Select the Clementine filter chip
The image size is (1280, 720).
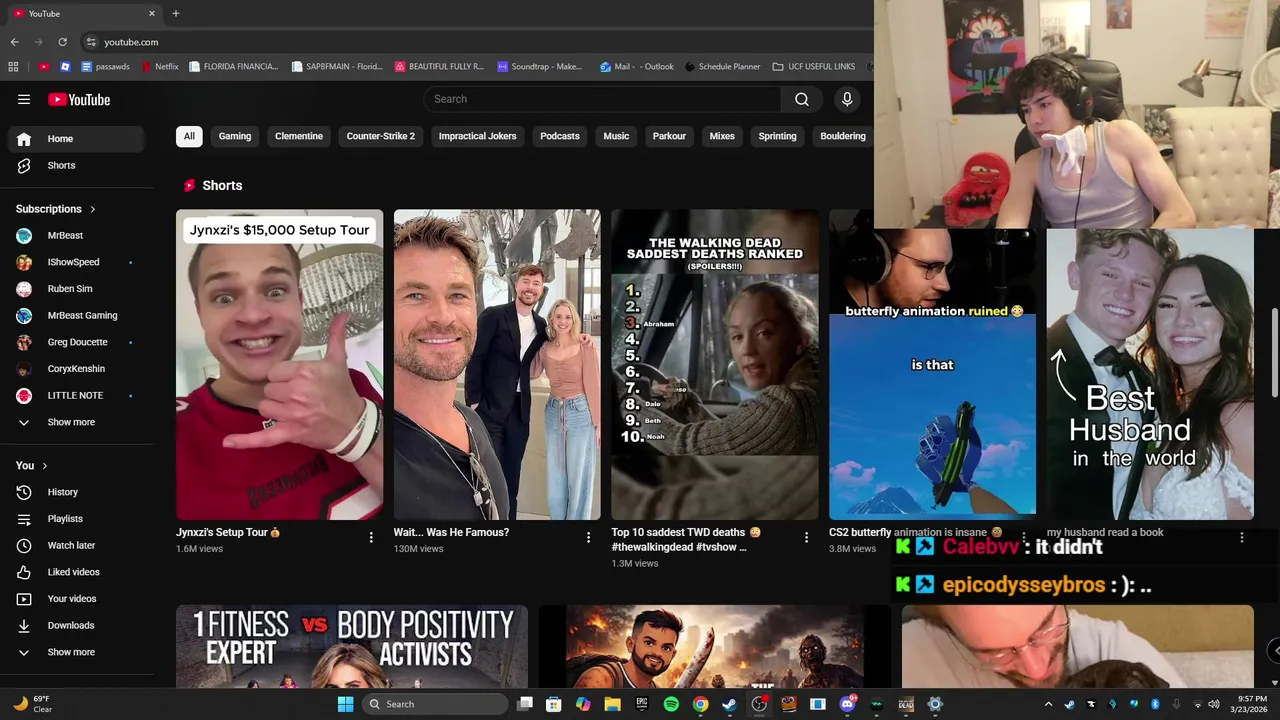[x=299, y=136]
